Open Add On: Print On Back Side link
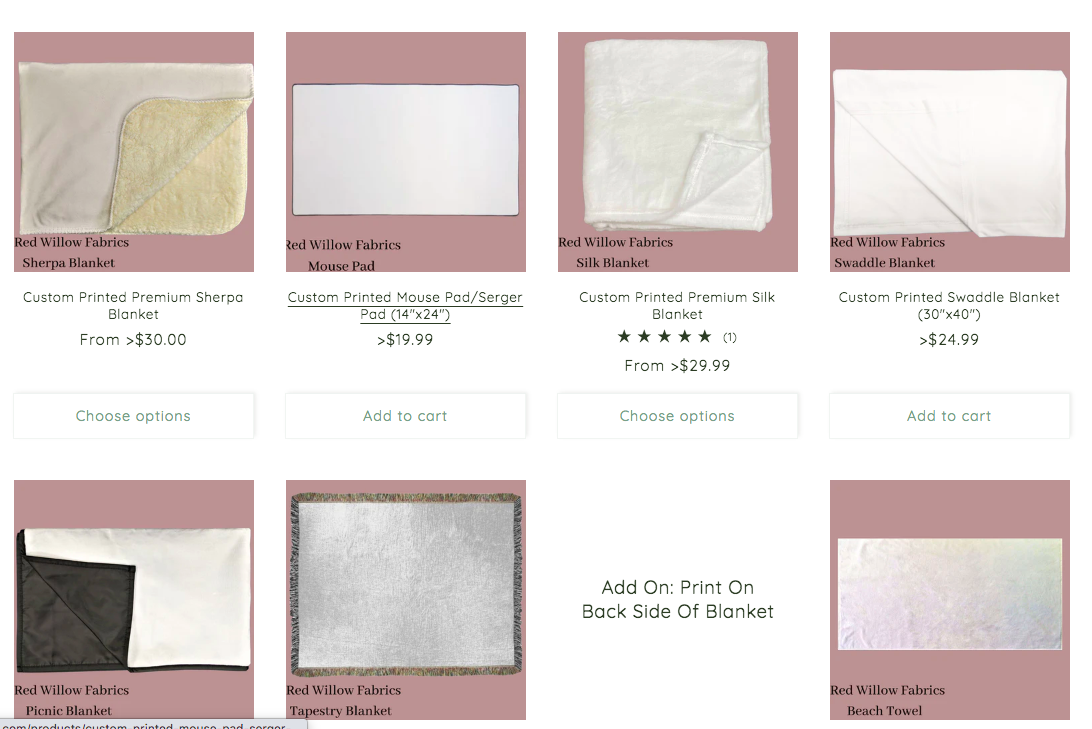 (678, 599)
